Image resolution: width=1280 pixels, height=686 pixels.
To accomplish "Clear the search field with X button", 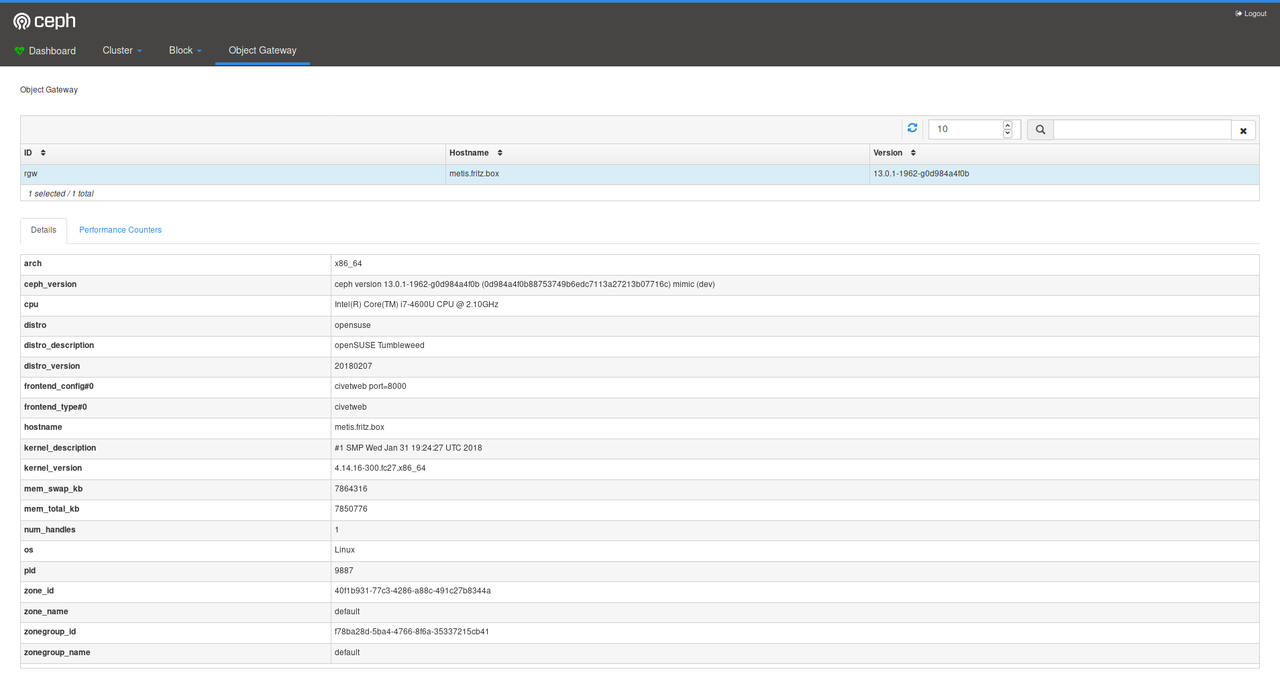I will pyautogui.click(x=1243, y=130).
